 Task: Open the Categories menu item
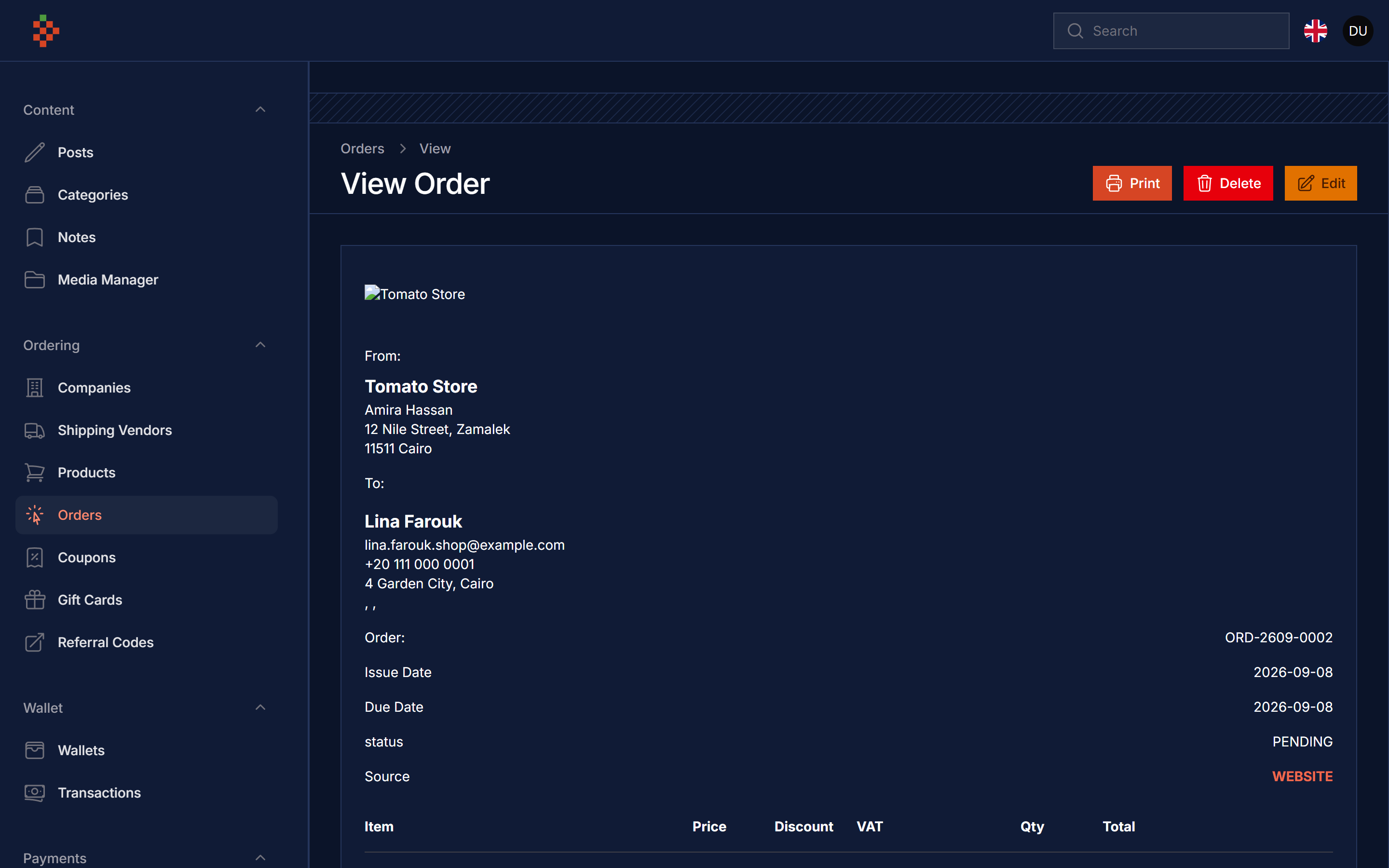coord(146,195)
